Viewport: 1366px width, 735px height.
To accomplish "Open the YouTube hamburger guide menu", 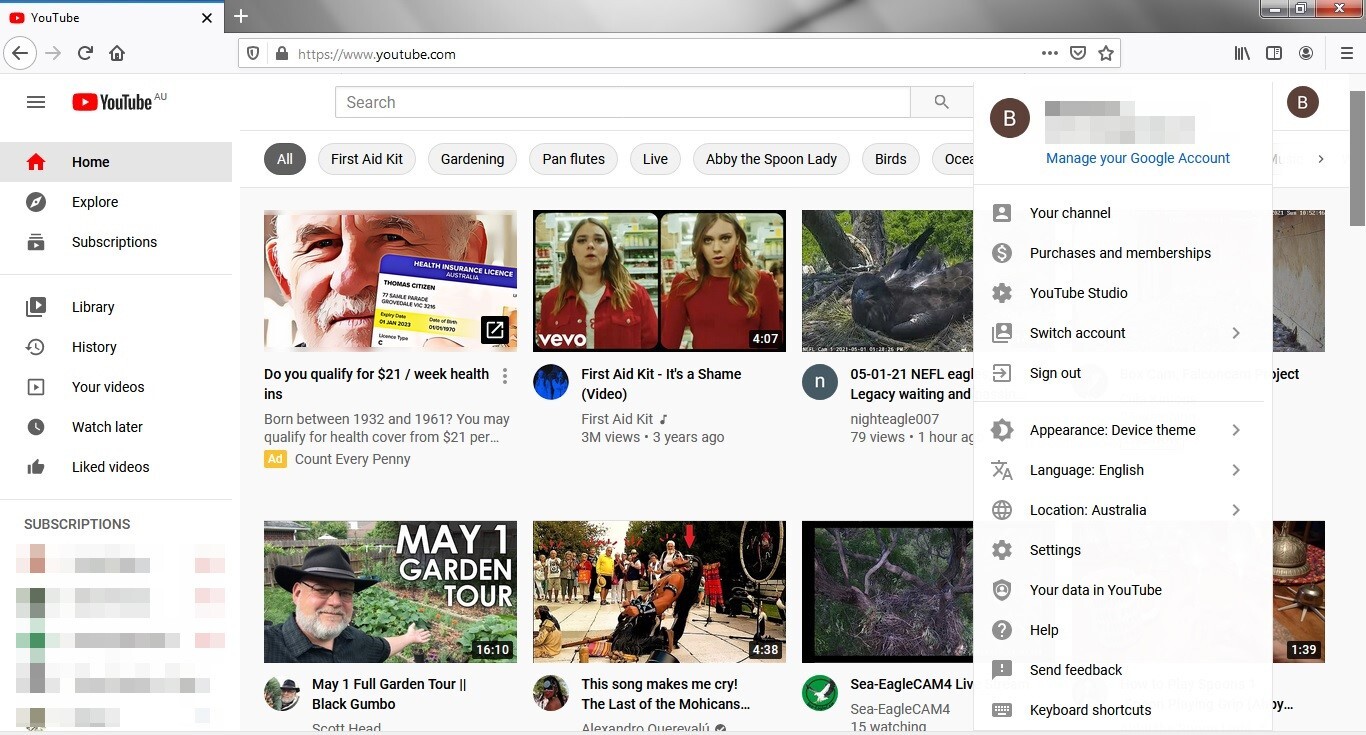I will pyautogui.click(x=36, y=102).
